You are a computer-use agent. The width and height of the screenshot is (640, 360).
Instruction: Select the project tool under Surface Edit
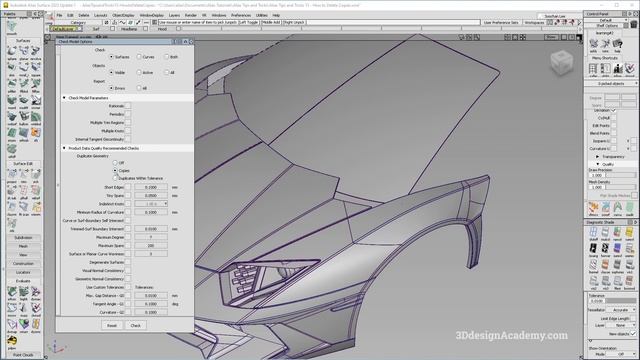12,174
